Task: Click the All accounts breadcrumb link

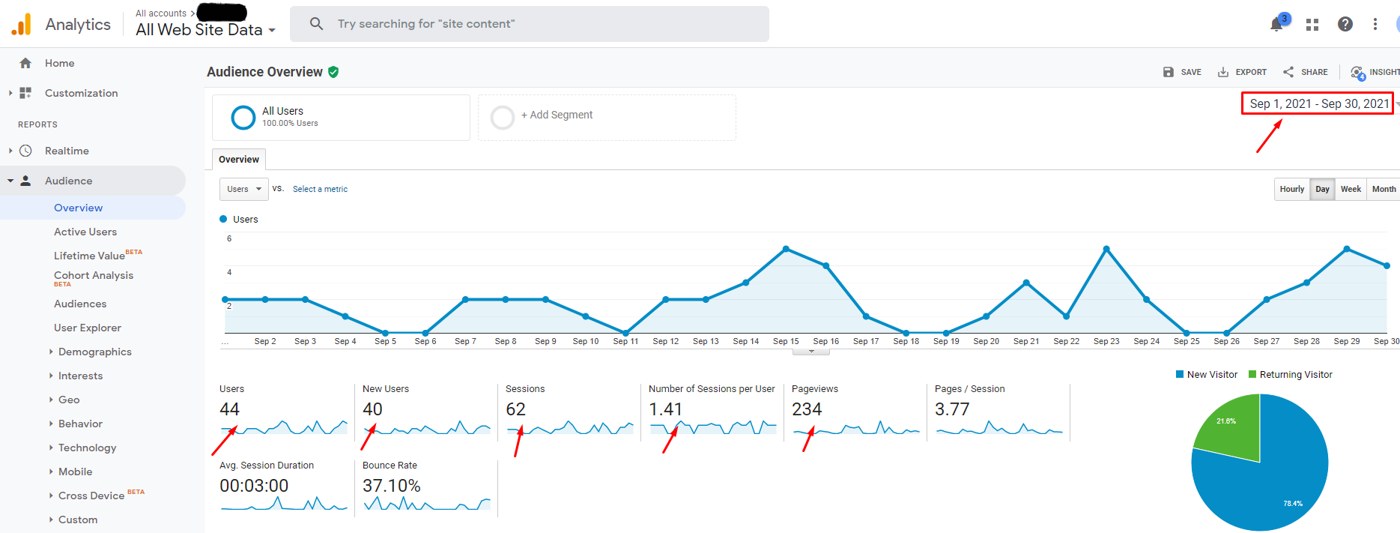Action: coord(160,13)
